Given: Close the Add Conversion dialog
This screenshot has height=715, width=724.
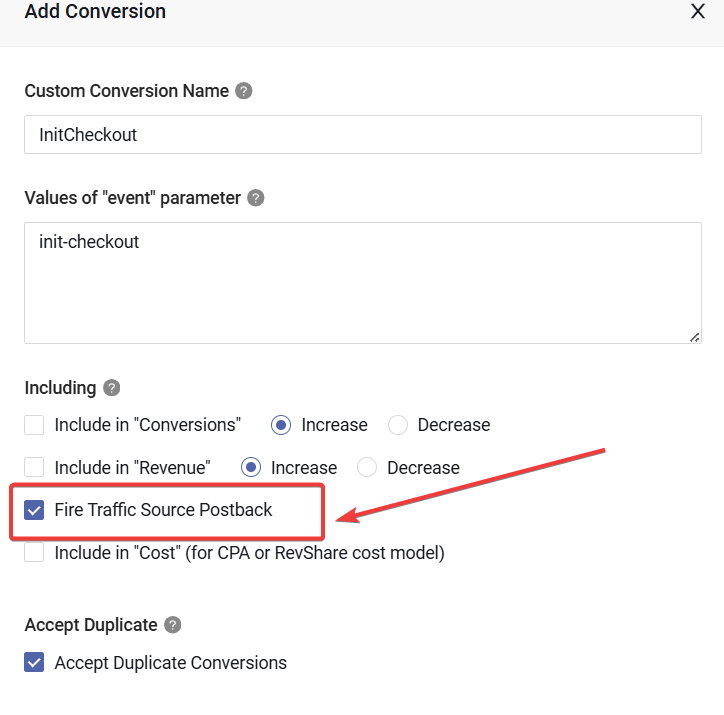Looking at the screenshot, I should 698,12.
